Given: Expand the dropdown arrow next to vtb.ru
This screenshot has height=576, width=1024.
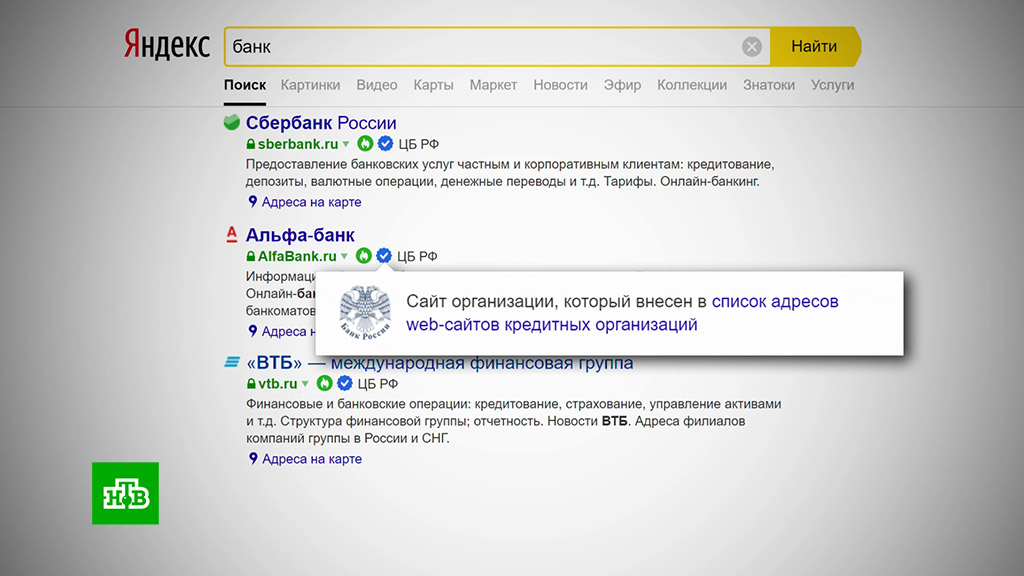Looking at the screenshot, I should [x=305, y=383].
